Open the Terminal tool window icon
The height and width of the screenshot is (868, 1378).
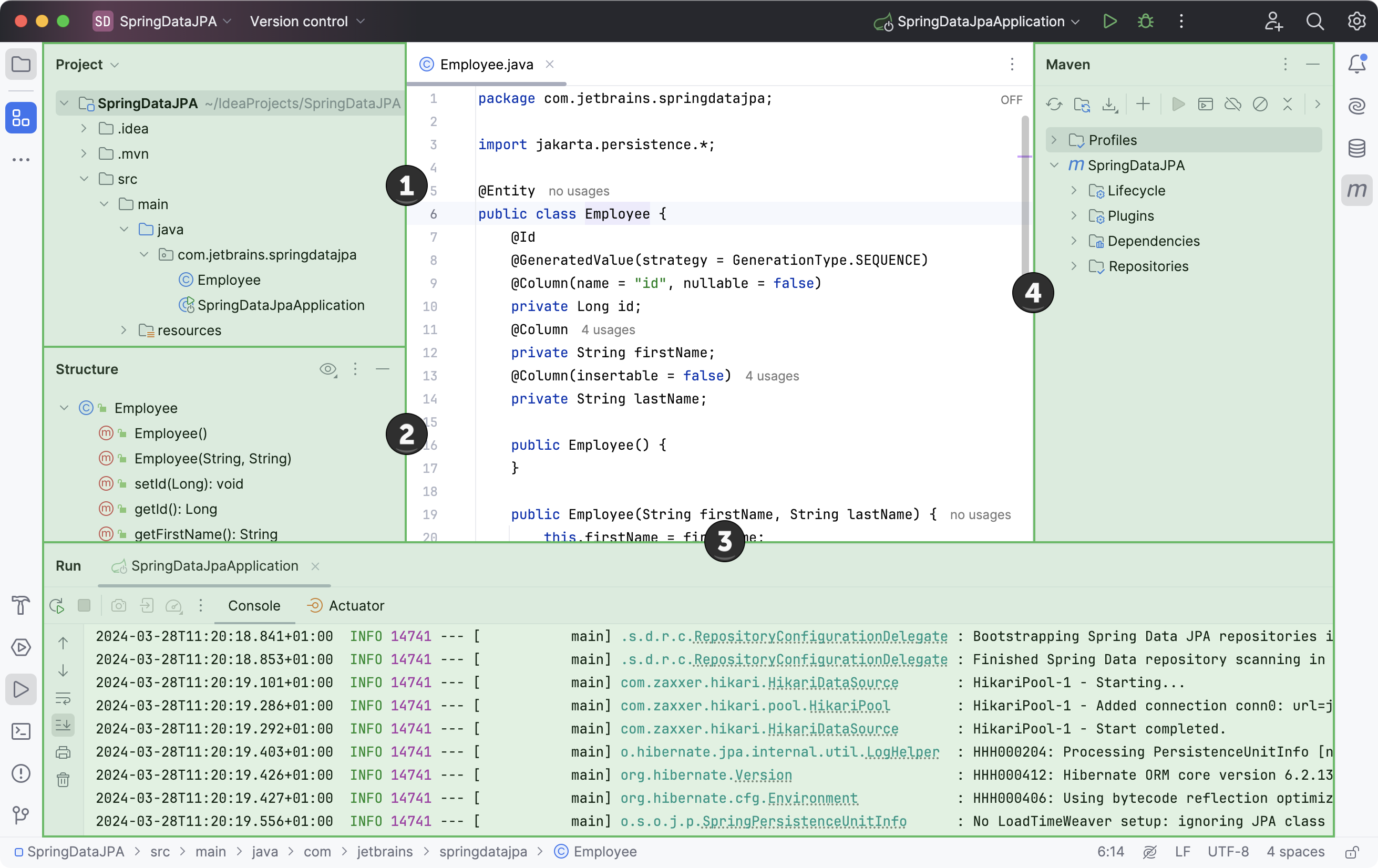21,731
